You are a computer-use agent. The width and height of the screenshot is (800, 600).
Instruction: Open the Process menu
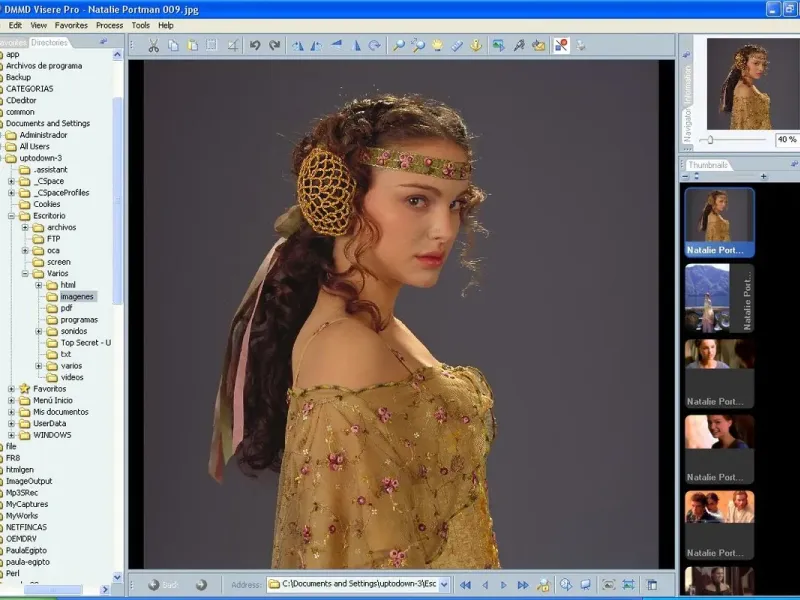point(110,25)
